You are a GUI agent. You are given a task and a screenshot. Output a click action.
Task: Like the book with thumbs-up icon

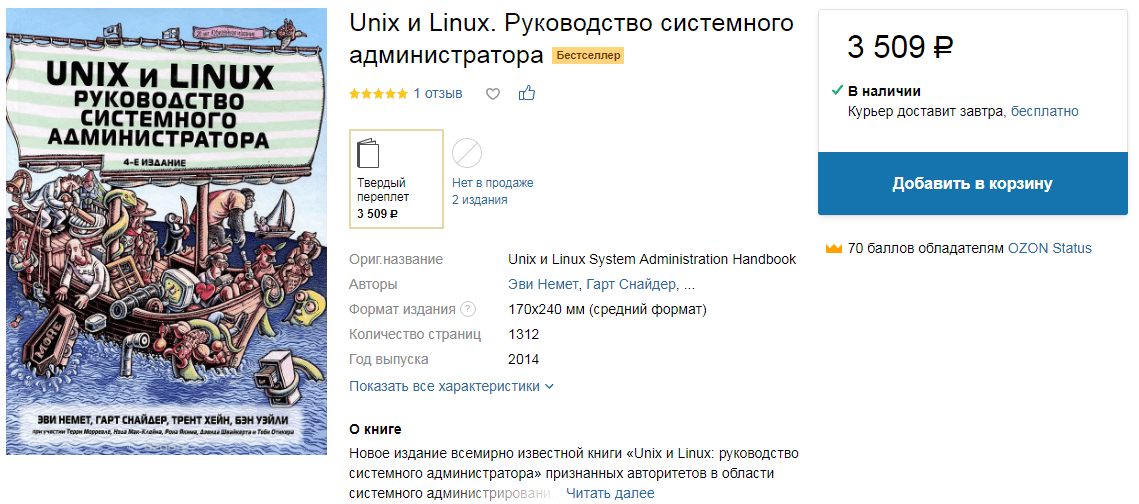pyautogui.click(x=527, y=93)
